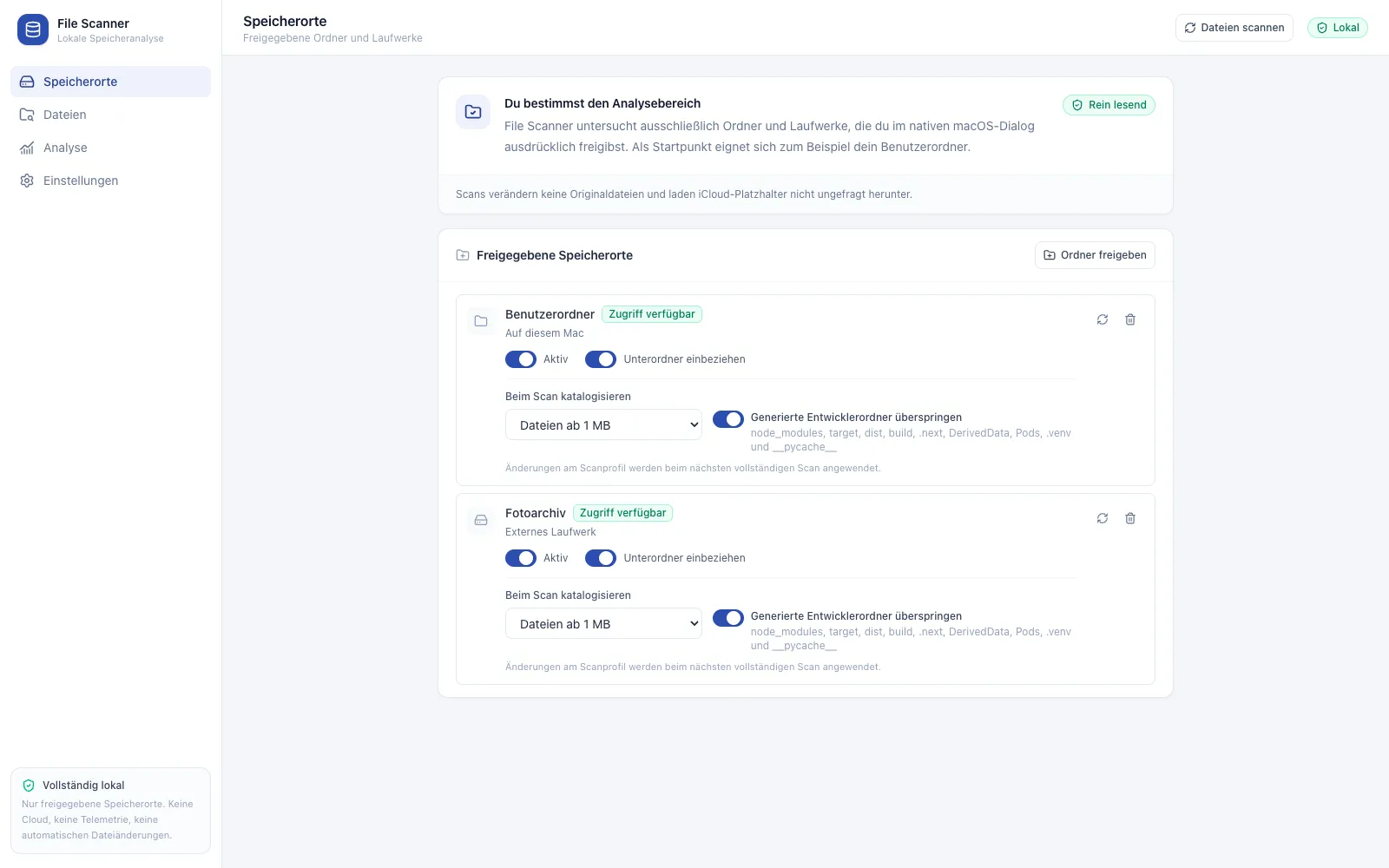Click the Externes Laufwerk label
This screenshot has height=868, width=1389.
550,532
